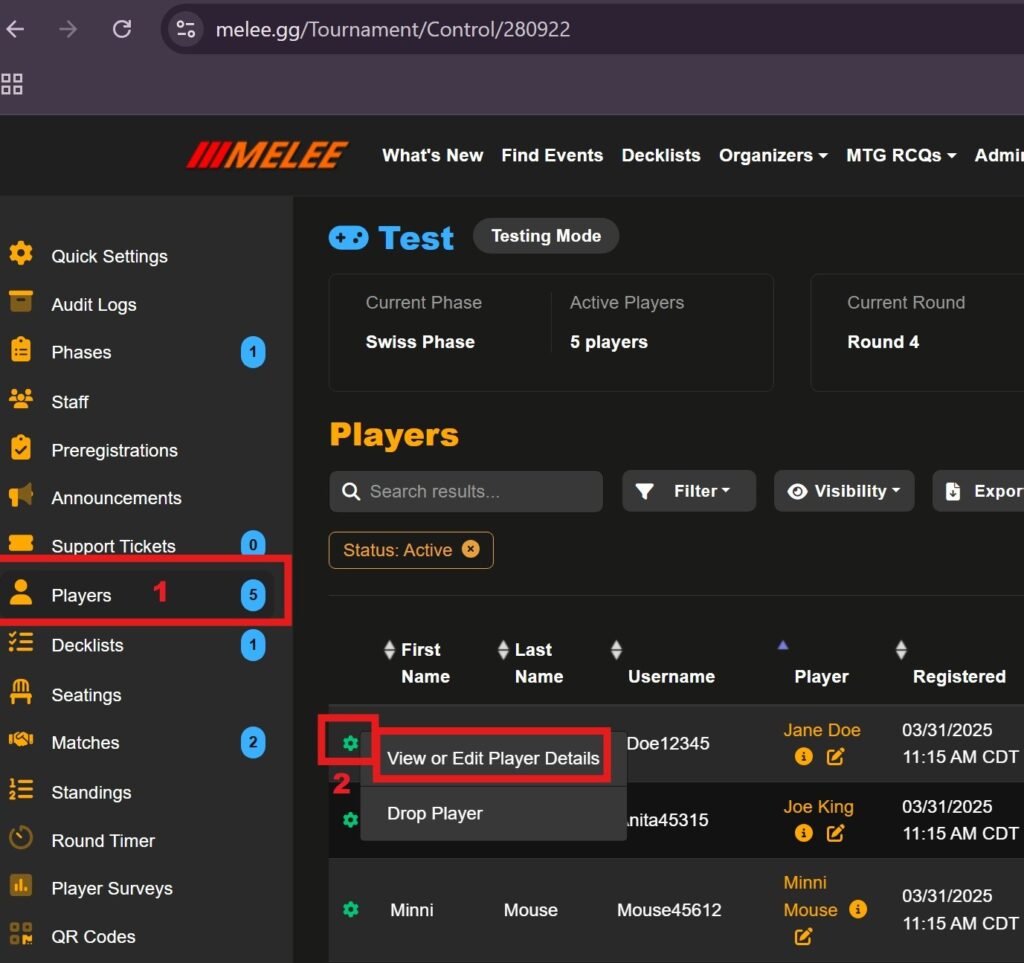Open Announcements megaphone item in sidebar
Viewport: 1024px width, 963px height.
(116, 498)
